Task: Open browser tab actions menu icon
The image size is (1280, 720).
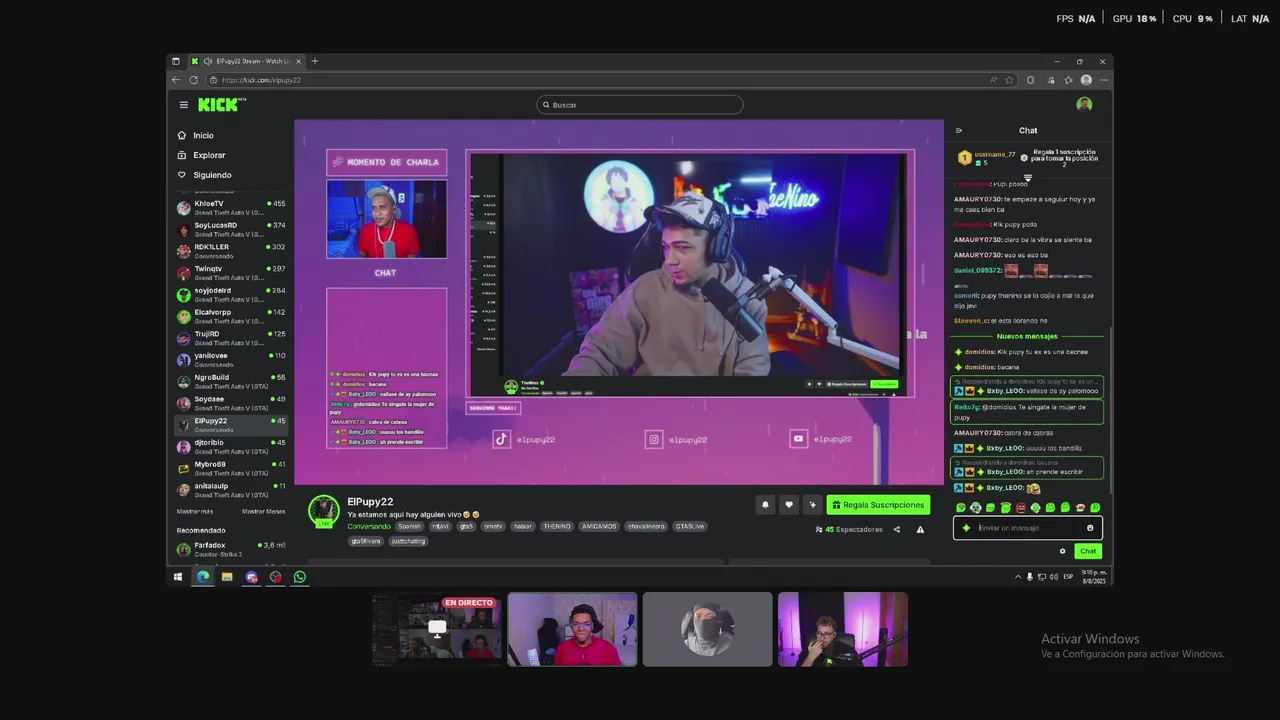Action: [176, 61]
